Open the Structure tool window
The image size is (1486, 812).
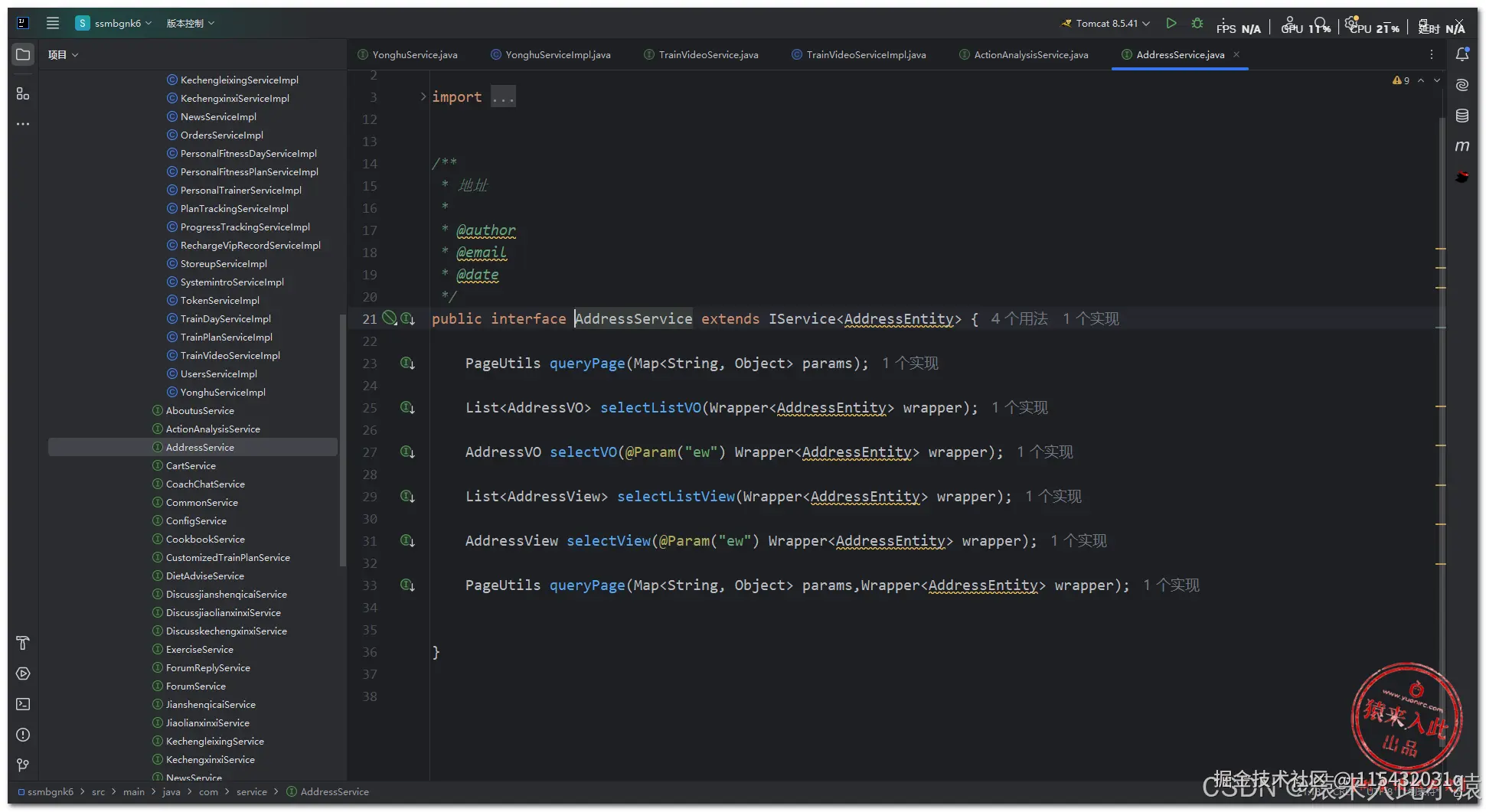click(x=23, y=93)
